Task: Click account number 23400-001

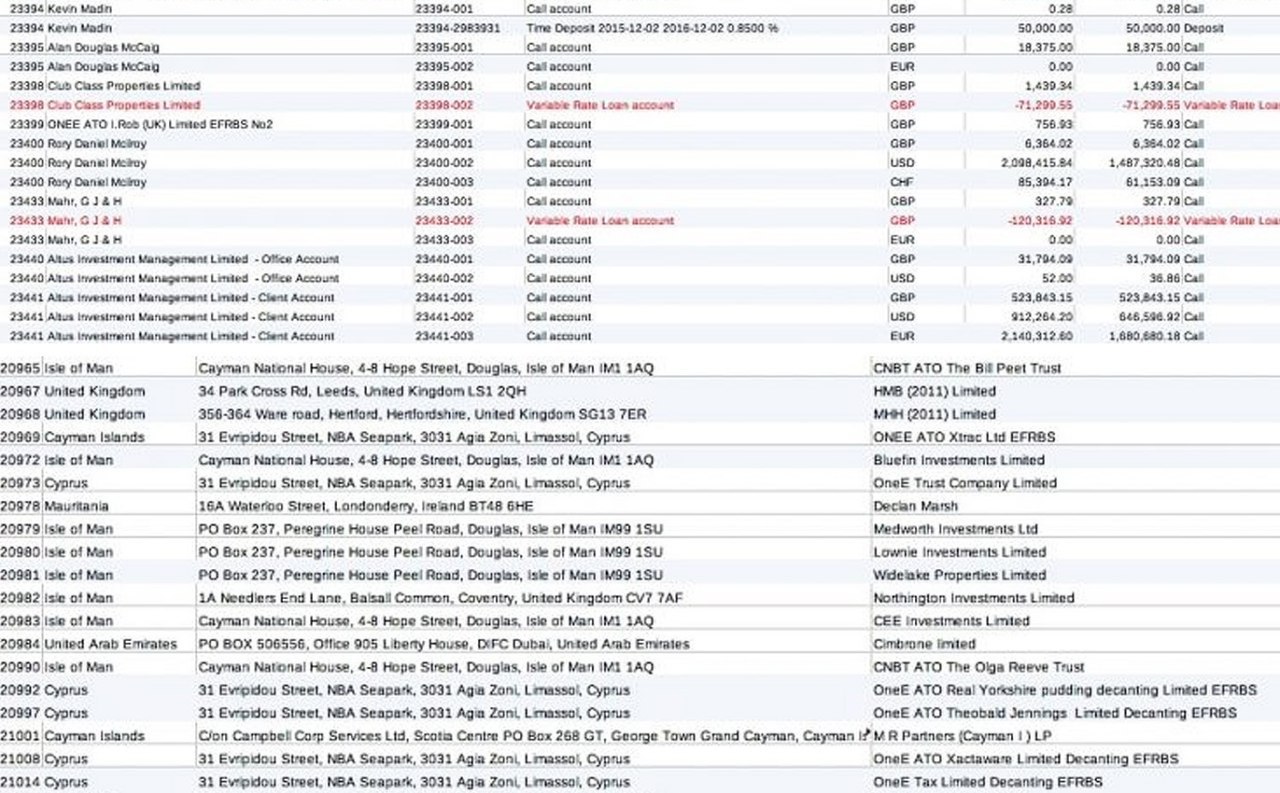Action: tap(443, 143)
